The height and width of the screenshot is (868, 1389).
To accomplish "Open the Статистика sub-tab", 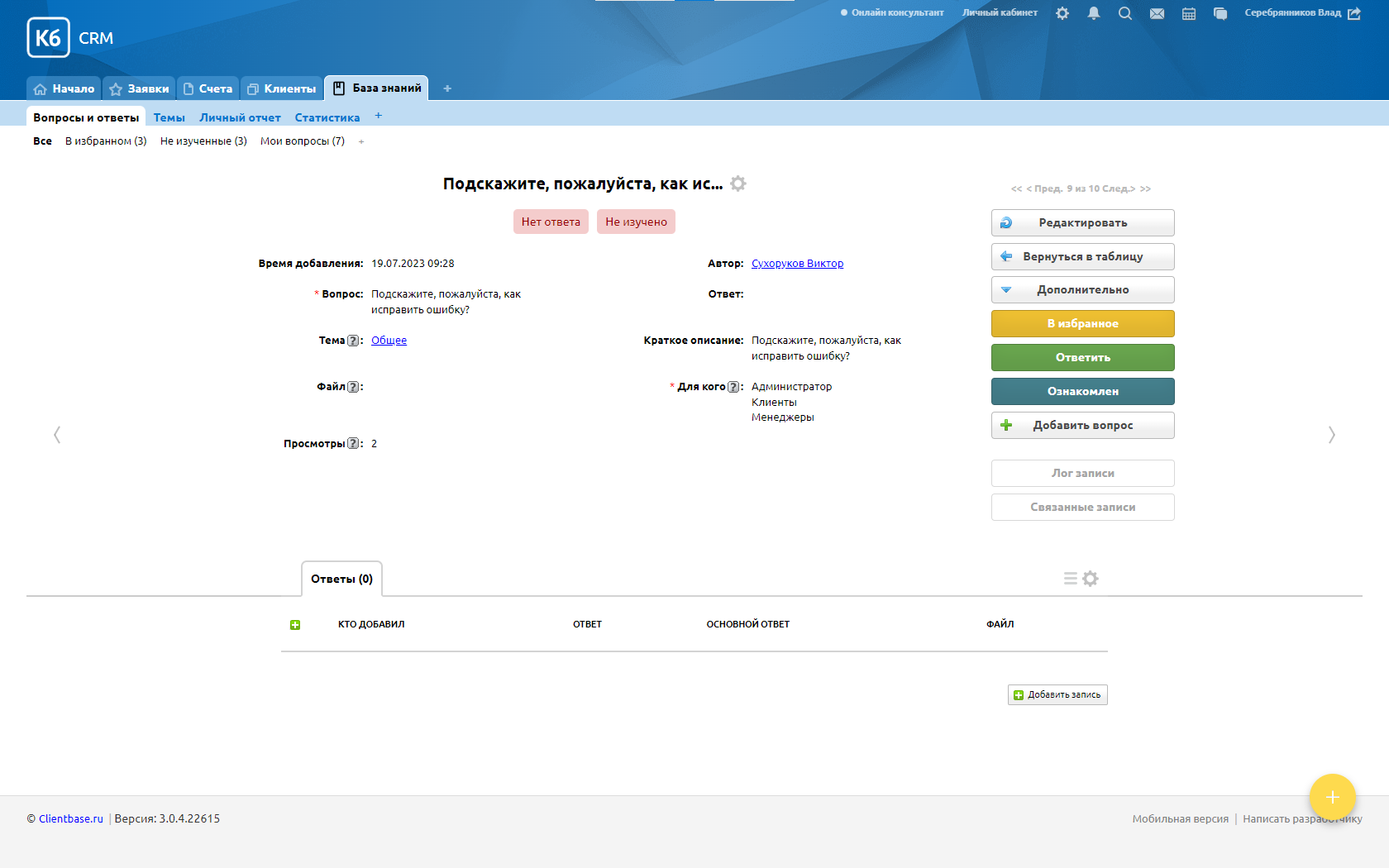I will click(327, 117).
